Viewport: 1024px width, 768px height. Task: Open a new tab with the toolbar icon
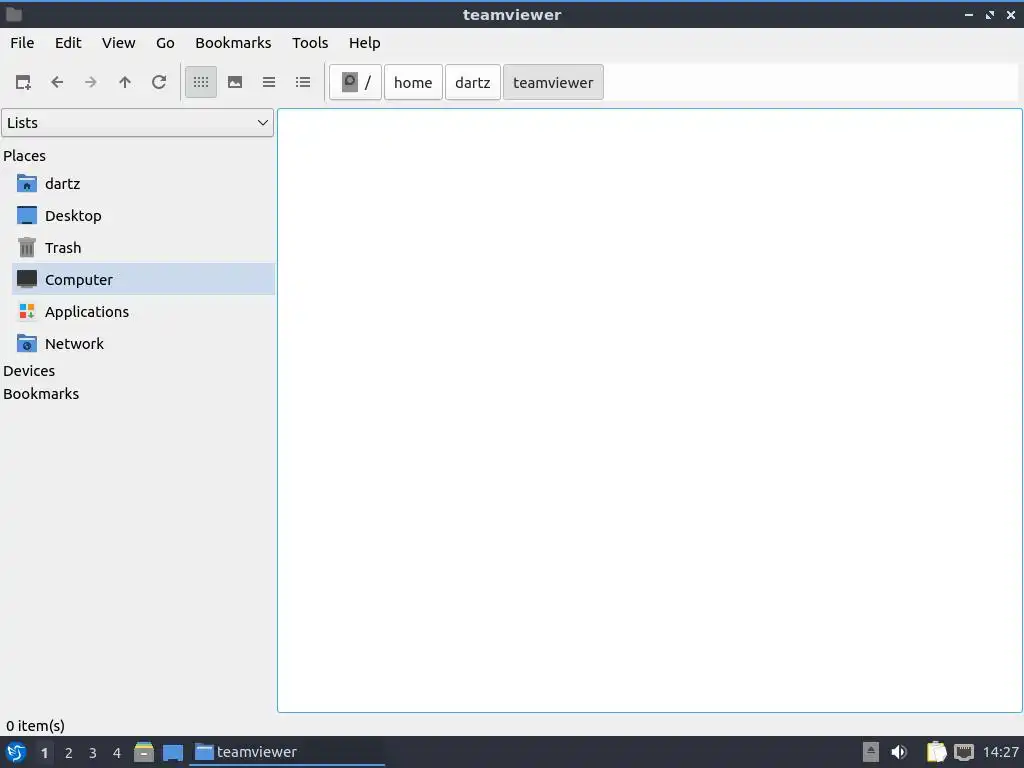(x=23, y=82)
